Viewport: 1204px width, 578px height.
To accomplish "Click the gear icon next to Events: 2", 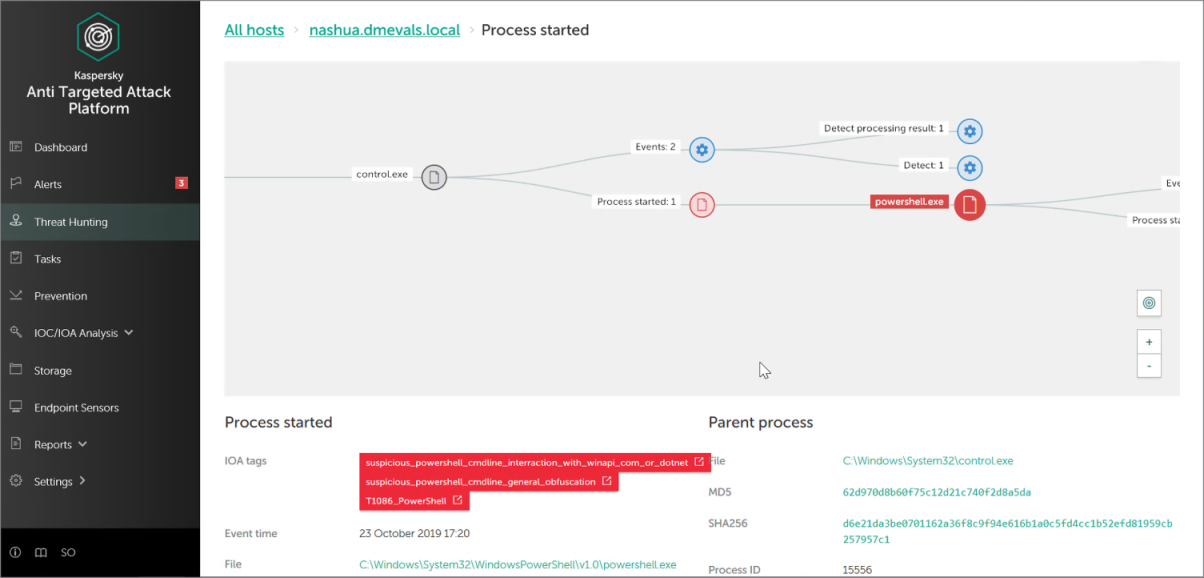I will point(701,149).
